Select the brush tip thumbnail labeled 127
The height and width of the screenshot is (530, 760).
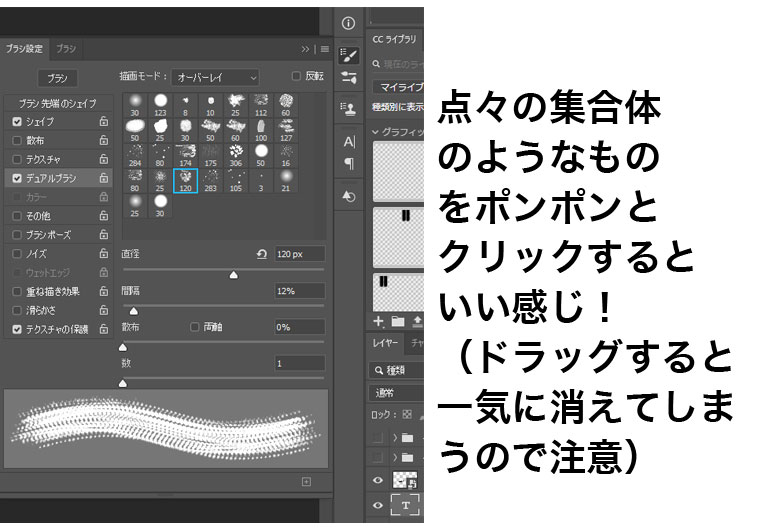(286, 131)
